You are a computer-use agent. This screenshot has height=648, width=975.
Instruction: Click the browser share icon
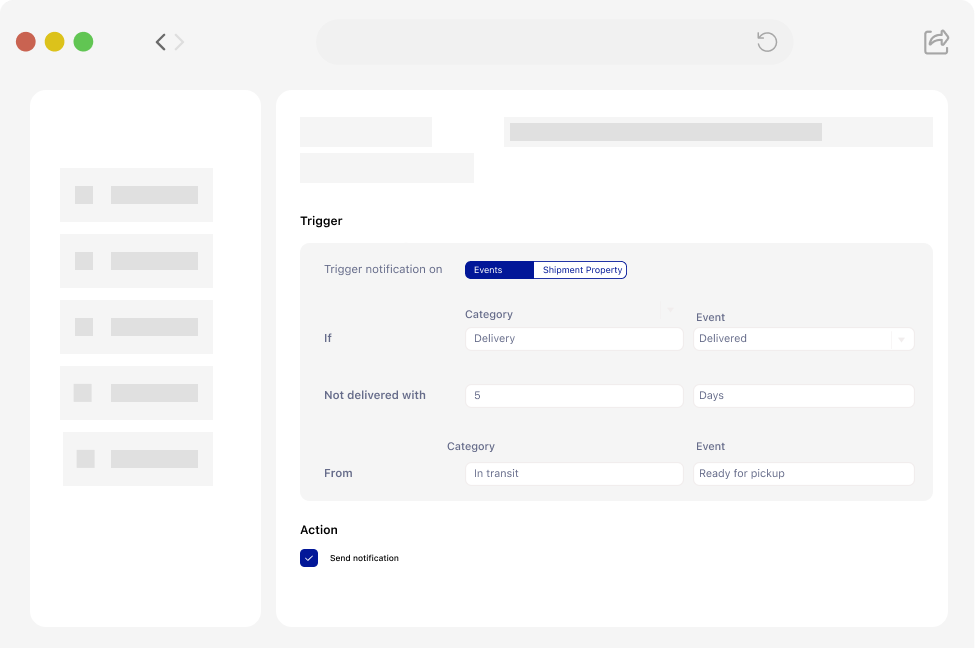pyautogui.click(x=936, y=41)
